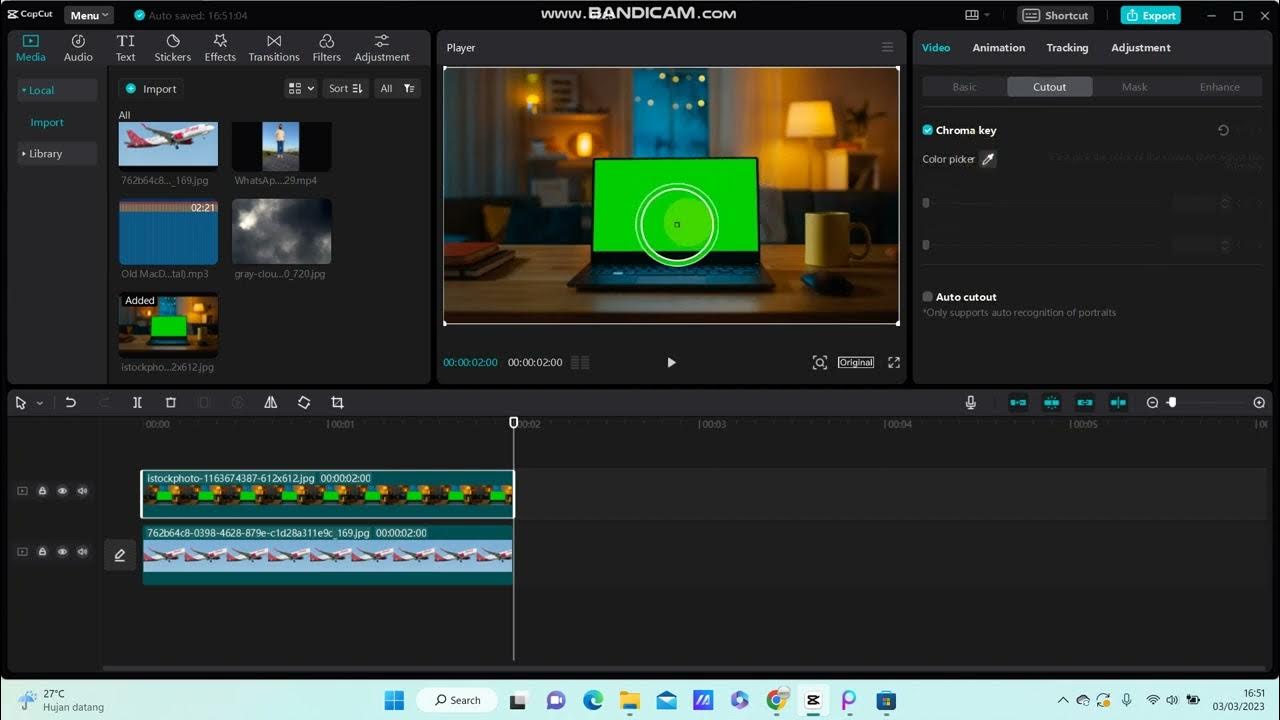Screen dimensions: 1280x720
Task: Click the player focus/zoom frame icon
Action: 820,362
